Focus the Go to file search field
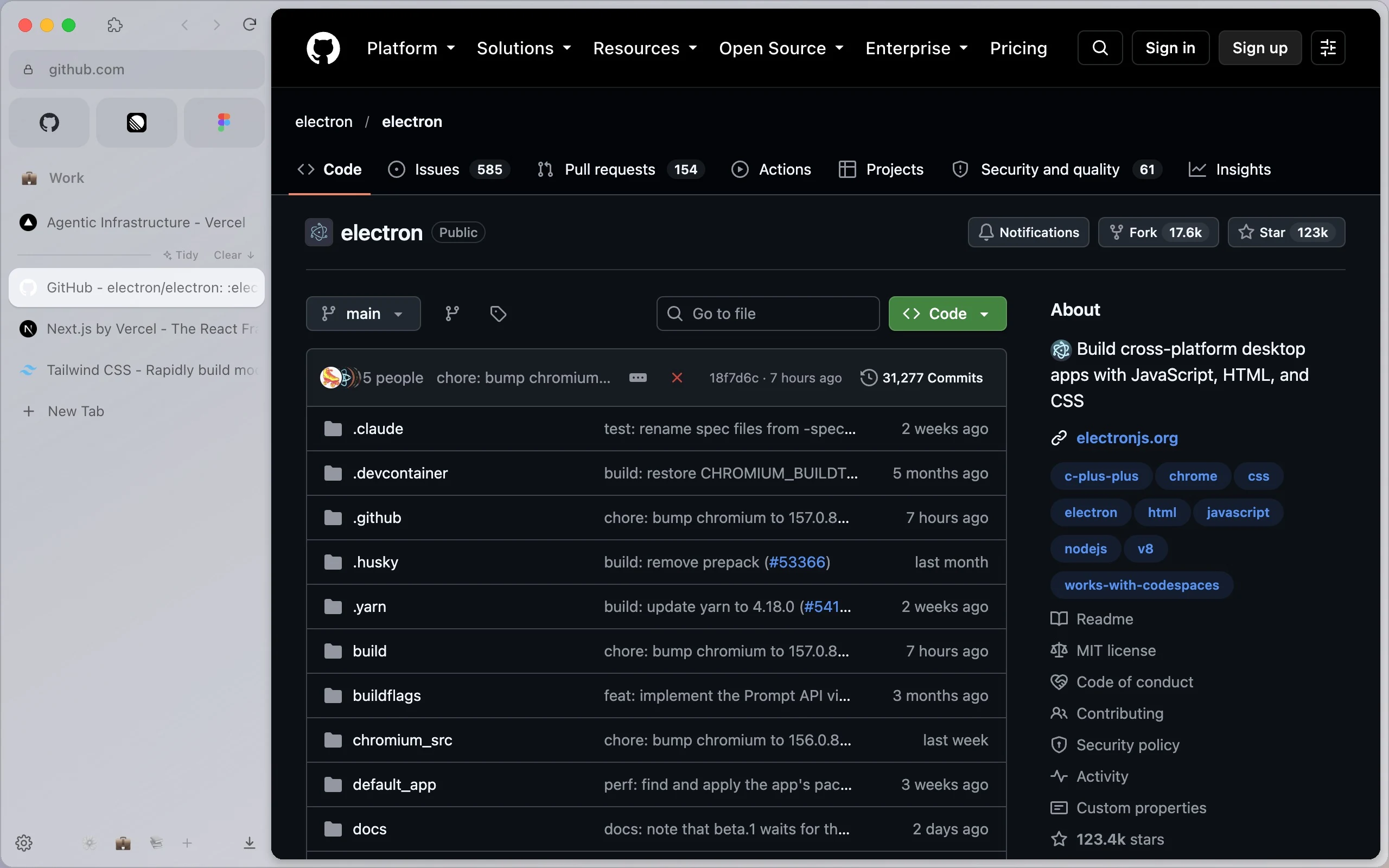Screen dimensions: 1389x868 coord(767,314)
